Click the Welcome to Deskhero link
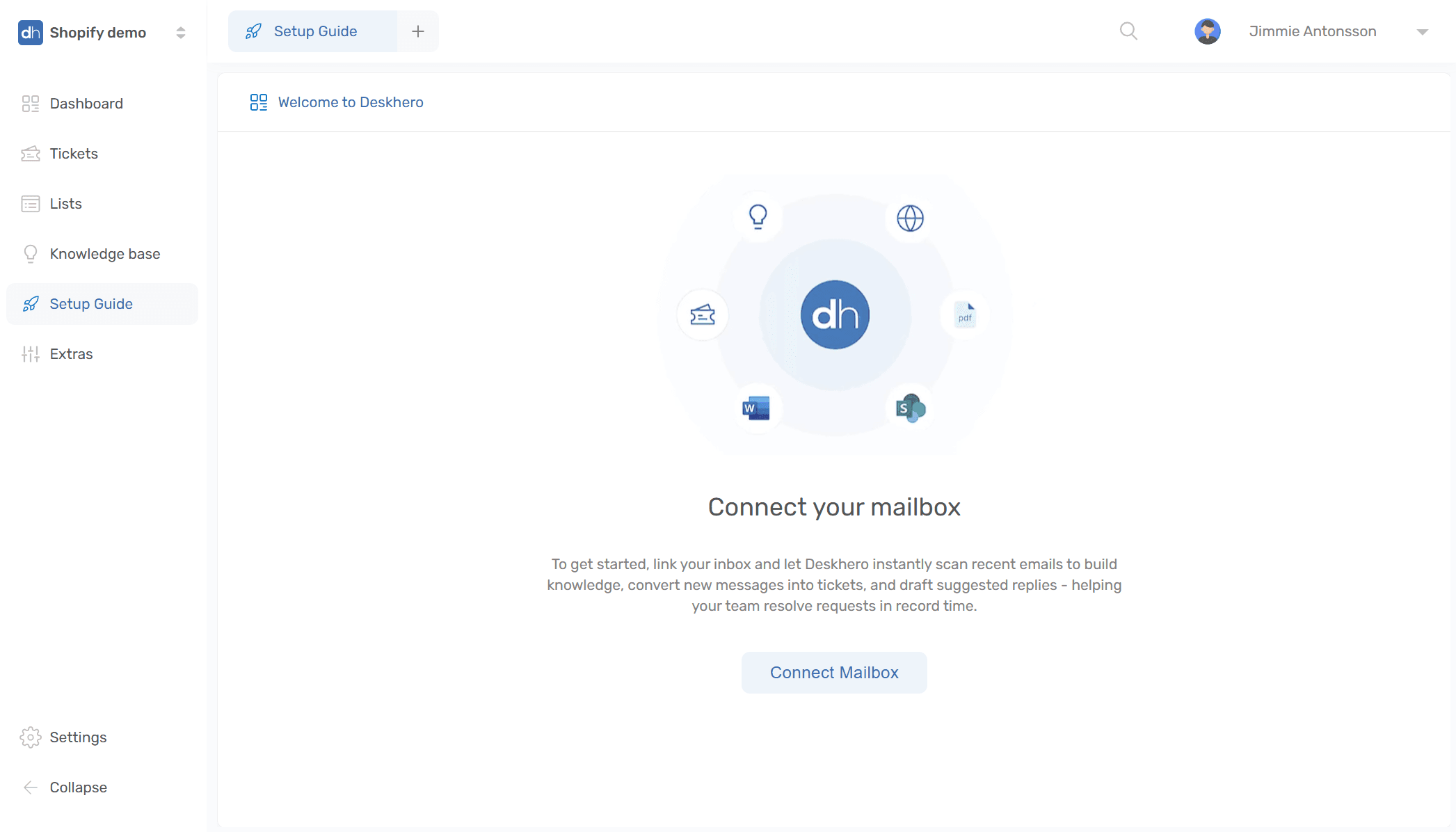This screenshot has width=1456, height=832. (350, 102)
